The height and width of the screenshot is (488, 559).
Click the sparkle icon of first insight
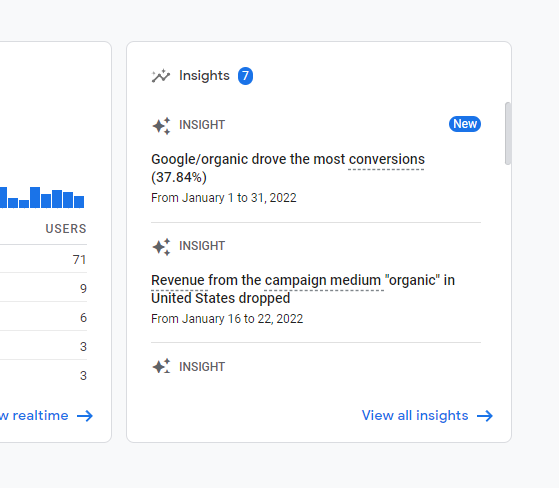[x=161, y=126]
